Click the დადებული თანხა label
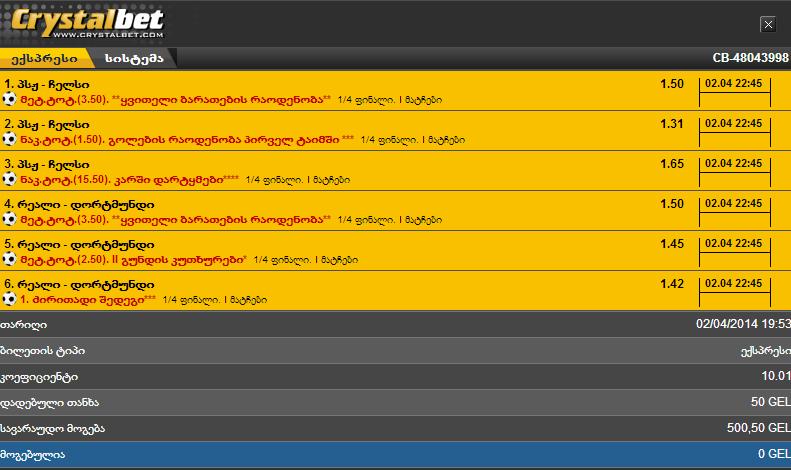This screenshot has height=470, width=791. 49,403
